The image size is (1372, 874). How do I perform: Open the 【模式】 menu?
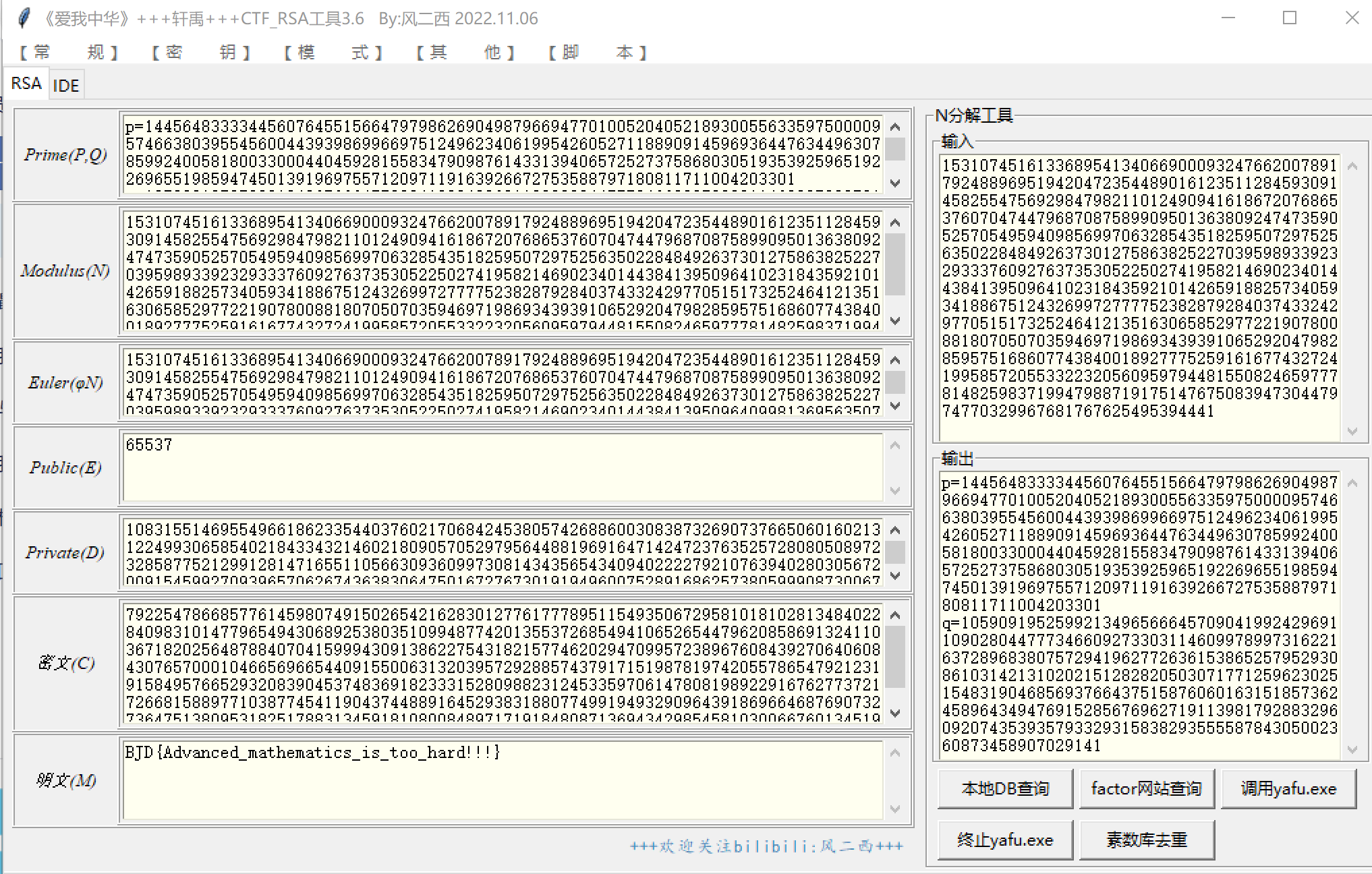click(333, 53)
